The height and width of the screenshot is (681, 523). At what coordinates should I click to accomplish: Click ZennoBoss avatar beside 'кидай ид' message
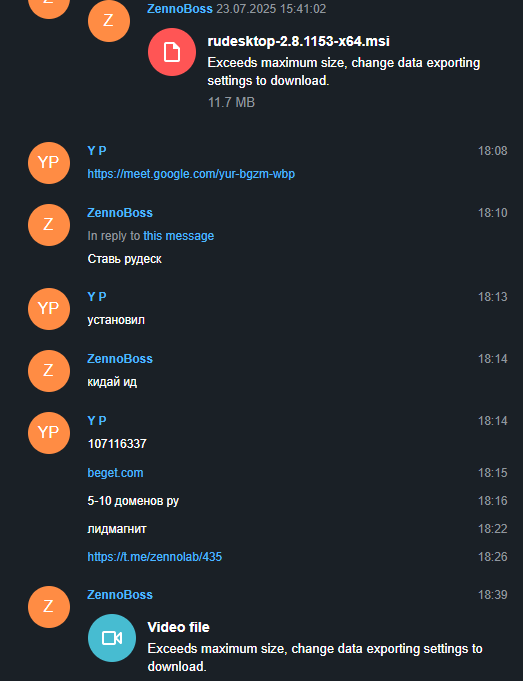coord(49,371)
